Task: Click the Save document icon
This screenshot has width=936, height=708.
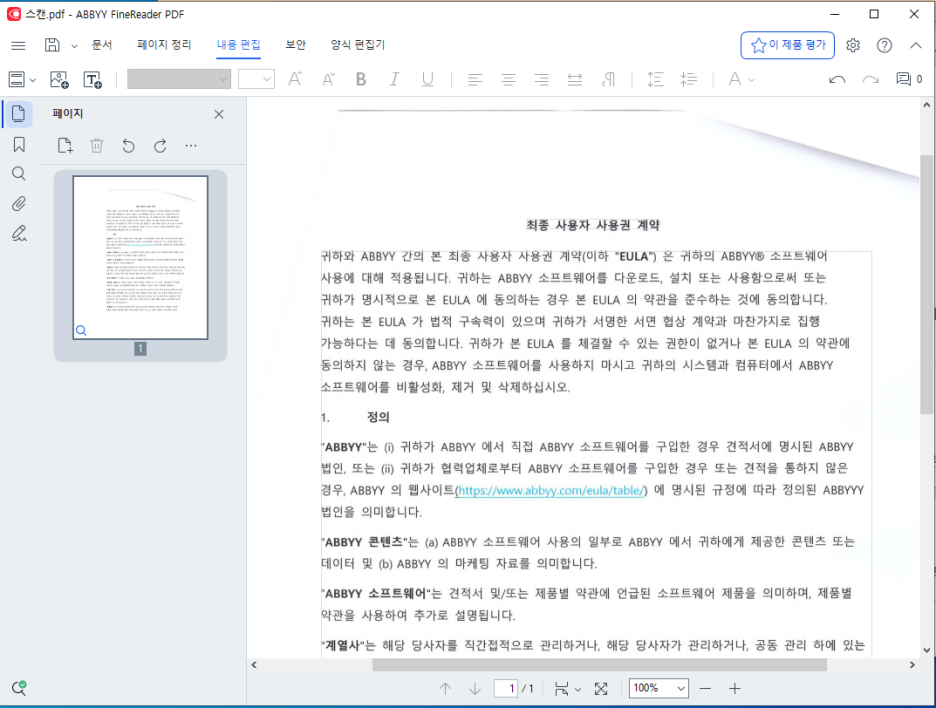Action: (x=53, y=45)
